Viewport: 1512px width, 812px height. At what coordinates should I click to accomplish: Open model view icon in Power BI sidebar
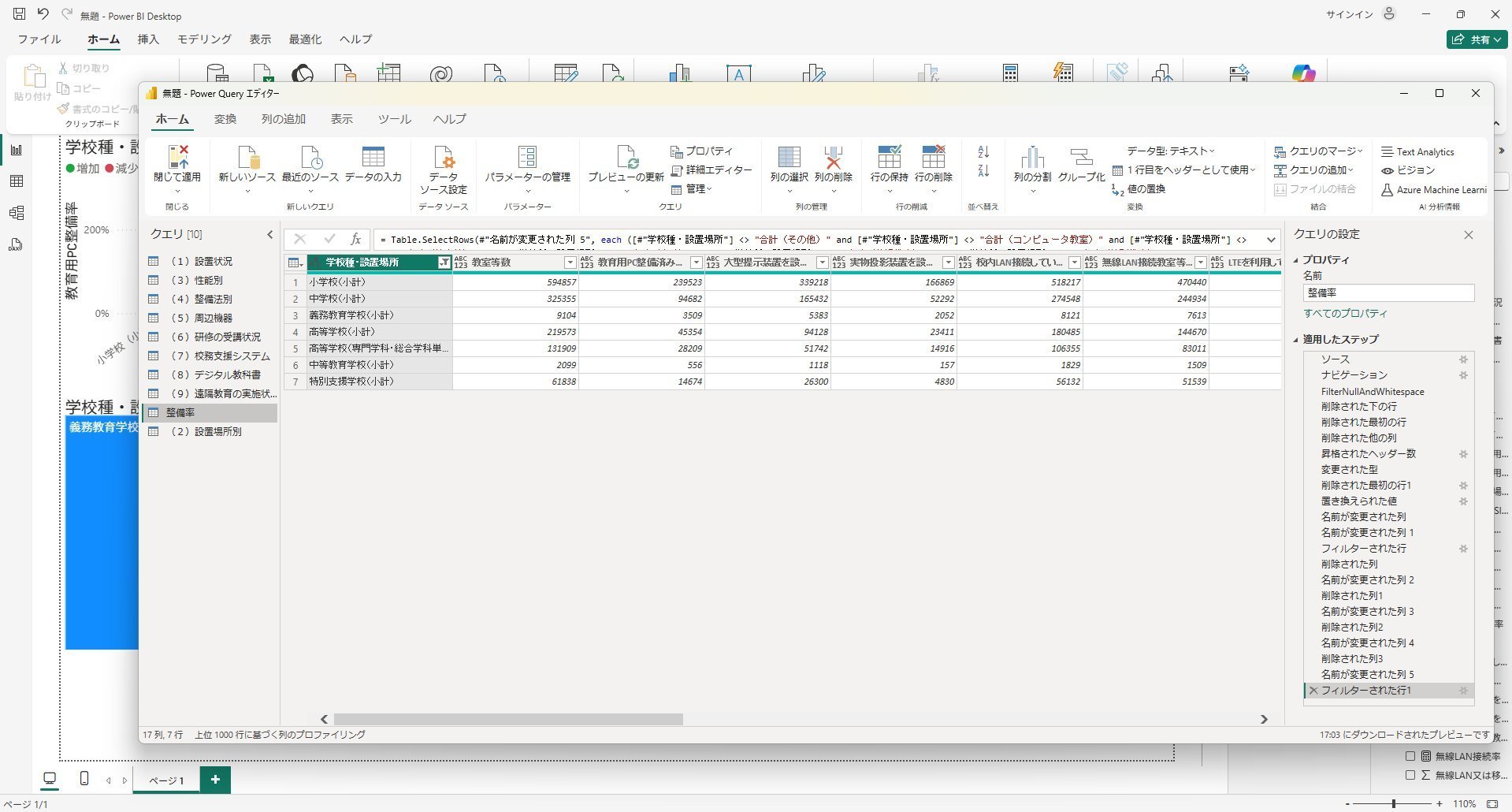(16, 213)
